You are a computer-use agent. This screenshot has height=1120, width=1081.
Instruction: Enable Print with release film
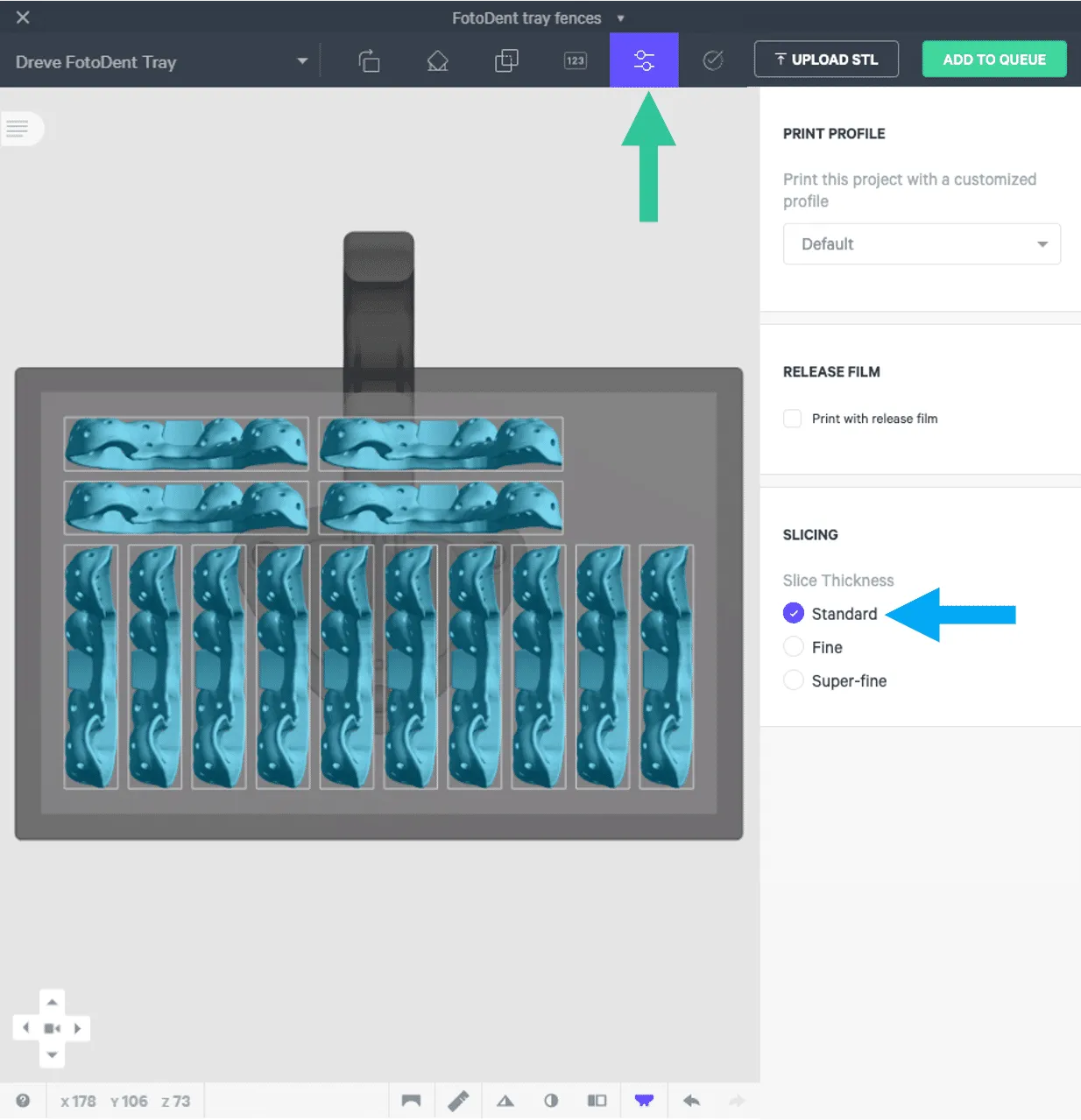[x=793, y=419]
